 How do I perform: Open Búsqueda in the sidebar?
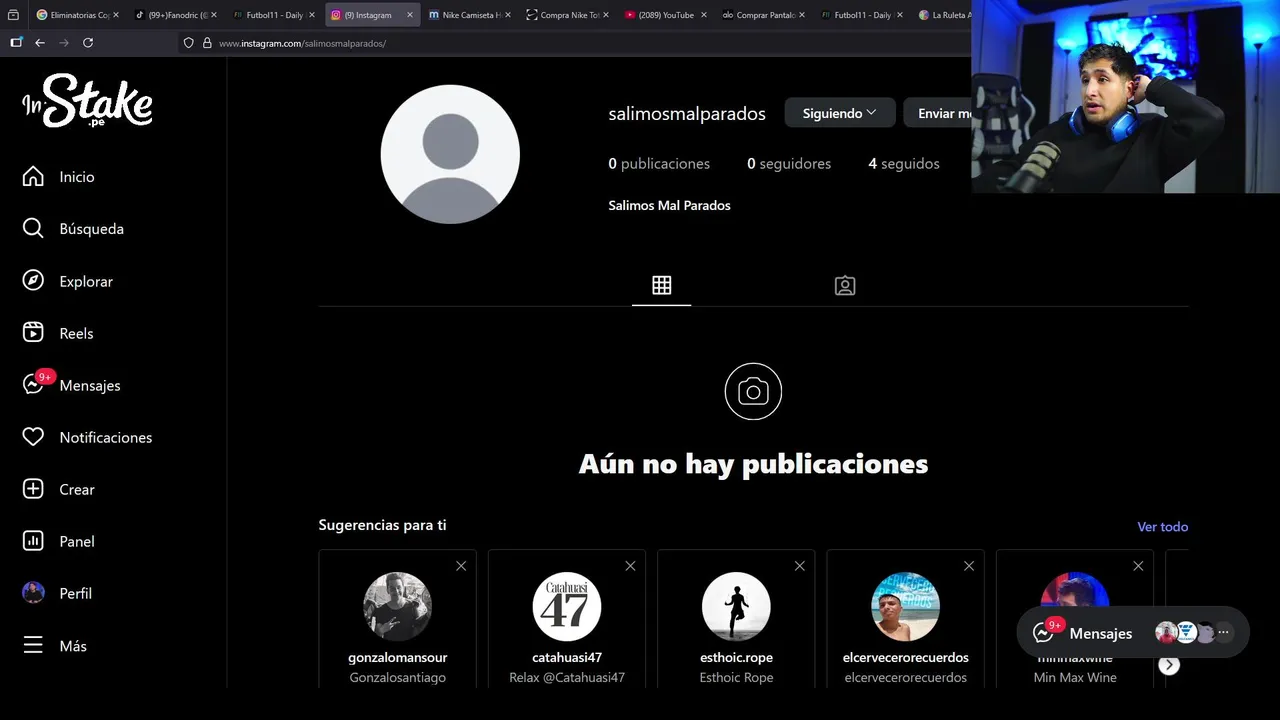[73, 229]
